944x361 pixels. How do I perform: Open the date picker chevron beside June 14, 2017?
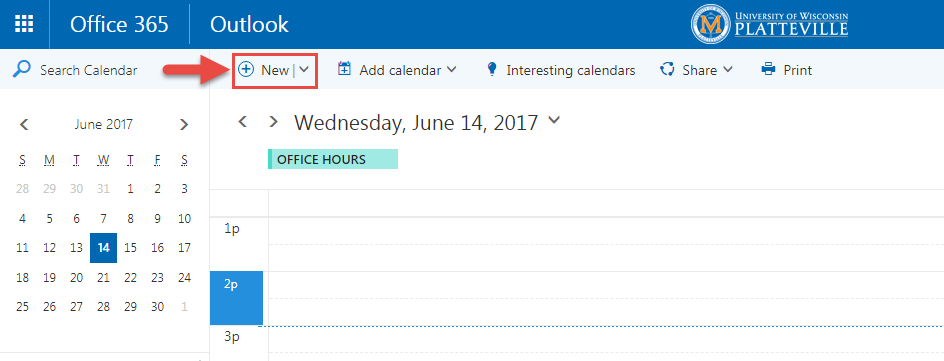pyautogui.click(x=554, y=121)
